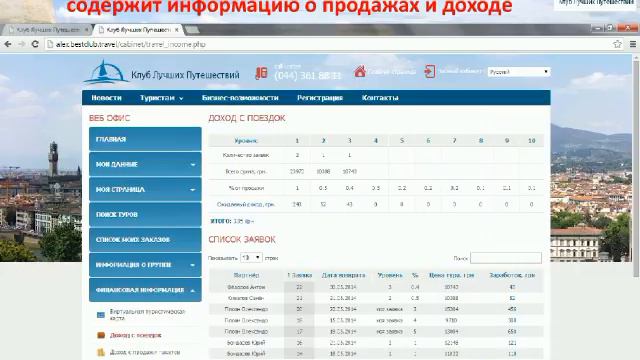Screen dimensions: 640x360
Task: Click the ticket sales income icon
Action: [x=101, y=352]
